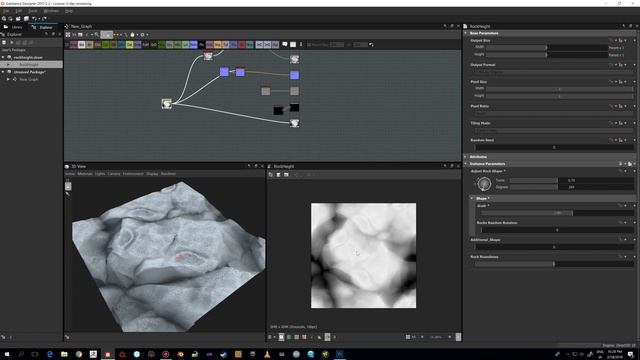Viewport: 640px width, 360px height.
Task: Collapse the Instance Parameters section
Action: 466,164
